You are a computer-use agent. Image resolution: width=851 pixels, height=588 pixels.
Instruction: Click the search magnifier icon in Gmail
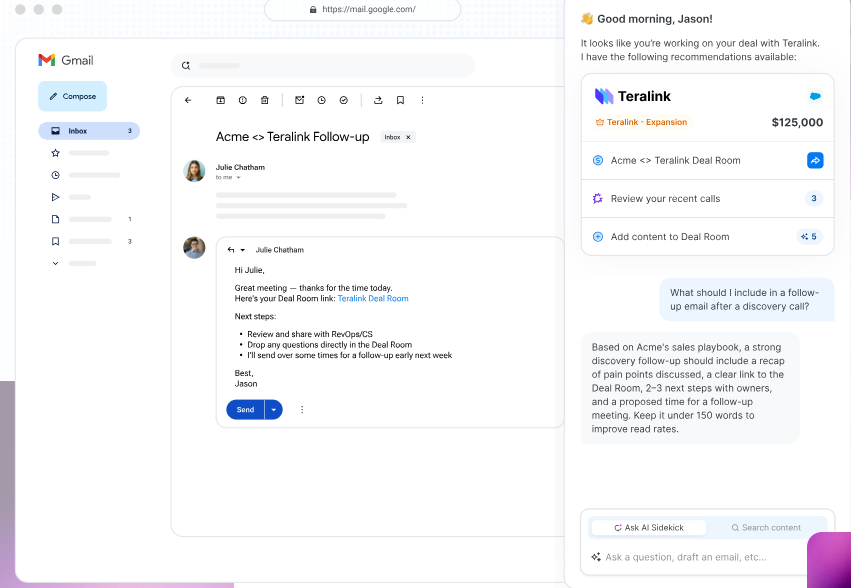coord(186,66)
